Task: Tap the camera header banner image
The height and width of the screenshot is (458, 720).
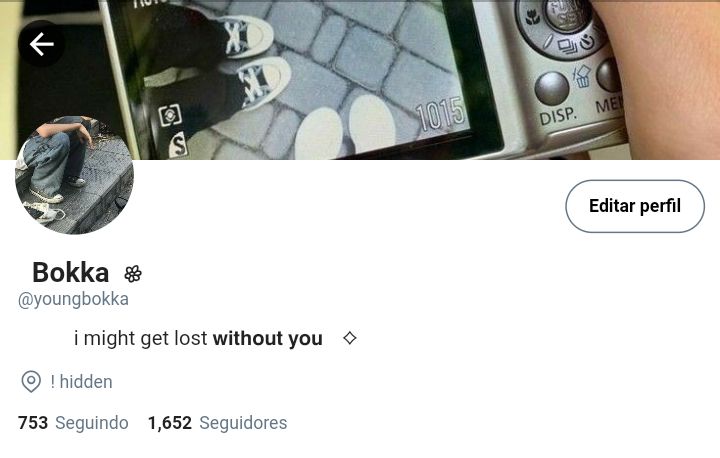Action: click(x=360, y=80)
